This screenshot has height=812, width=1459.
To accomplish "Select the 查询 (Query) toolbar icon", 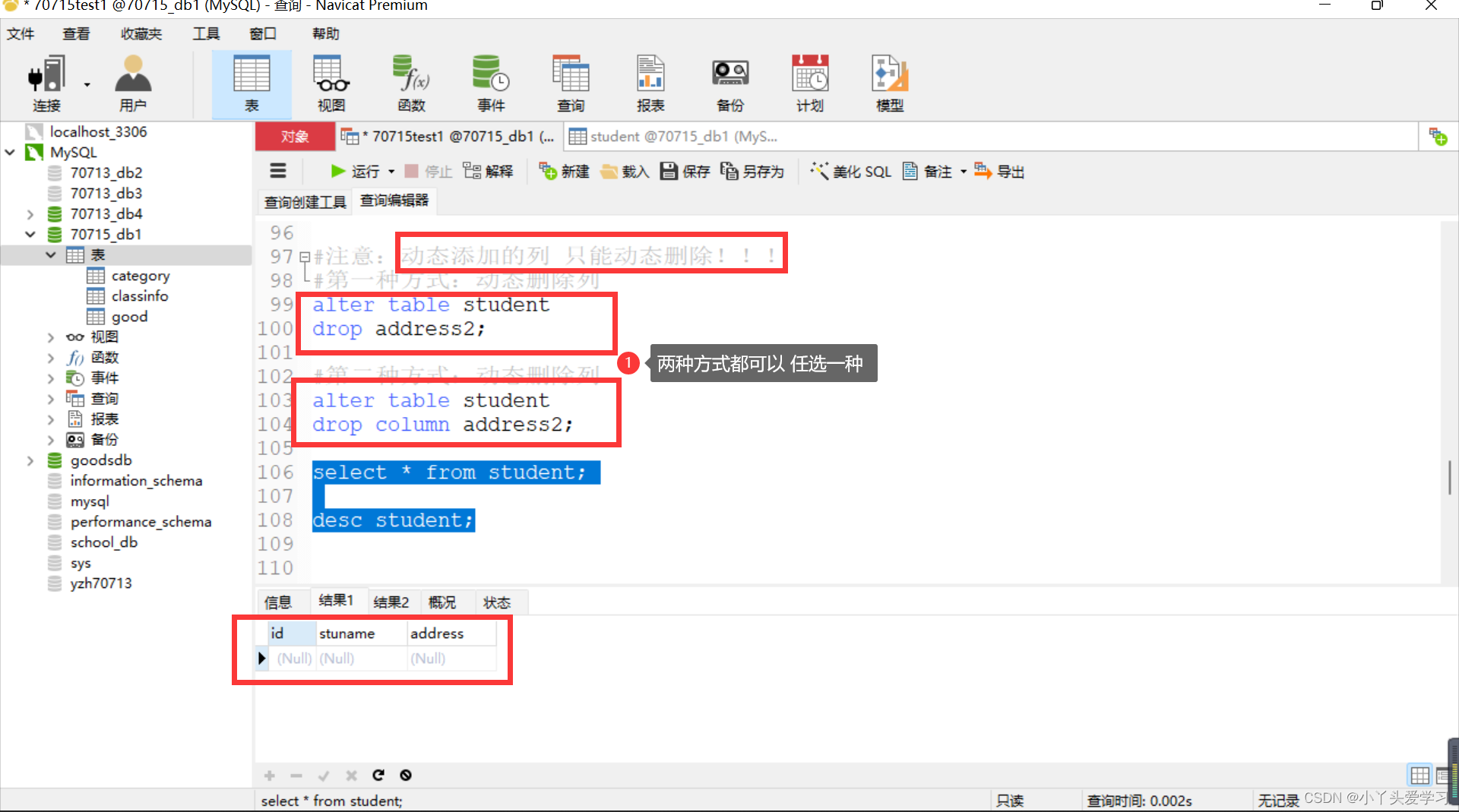I will click(571, 84).
